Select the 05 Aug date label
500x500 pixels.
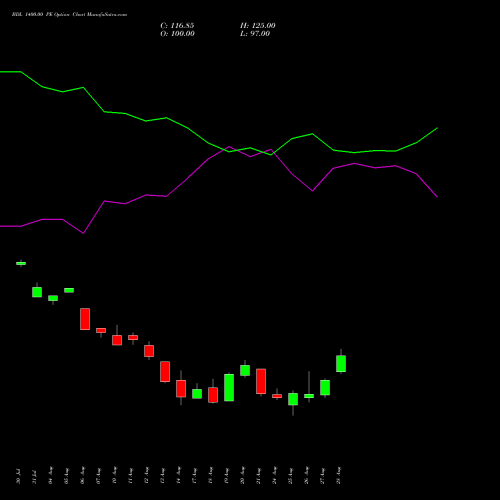coord(66,475)
